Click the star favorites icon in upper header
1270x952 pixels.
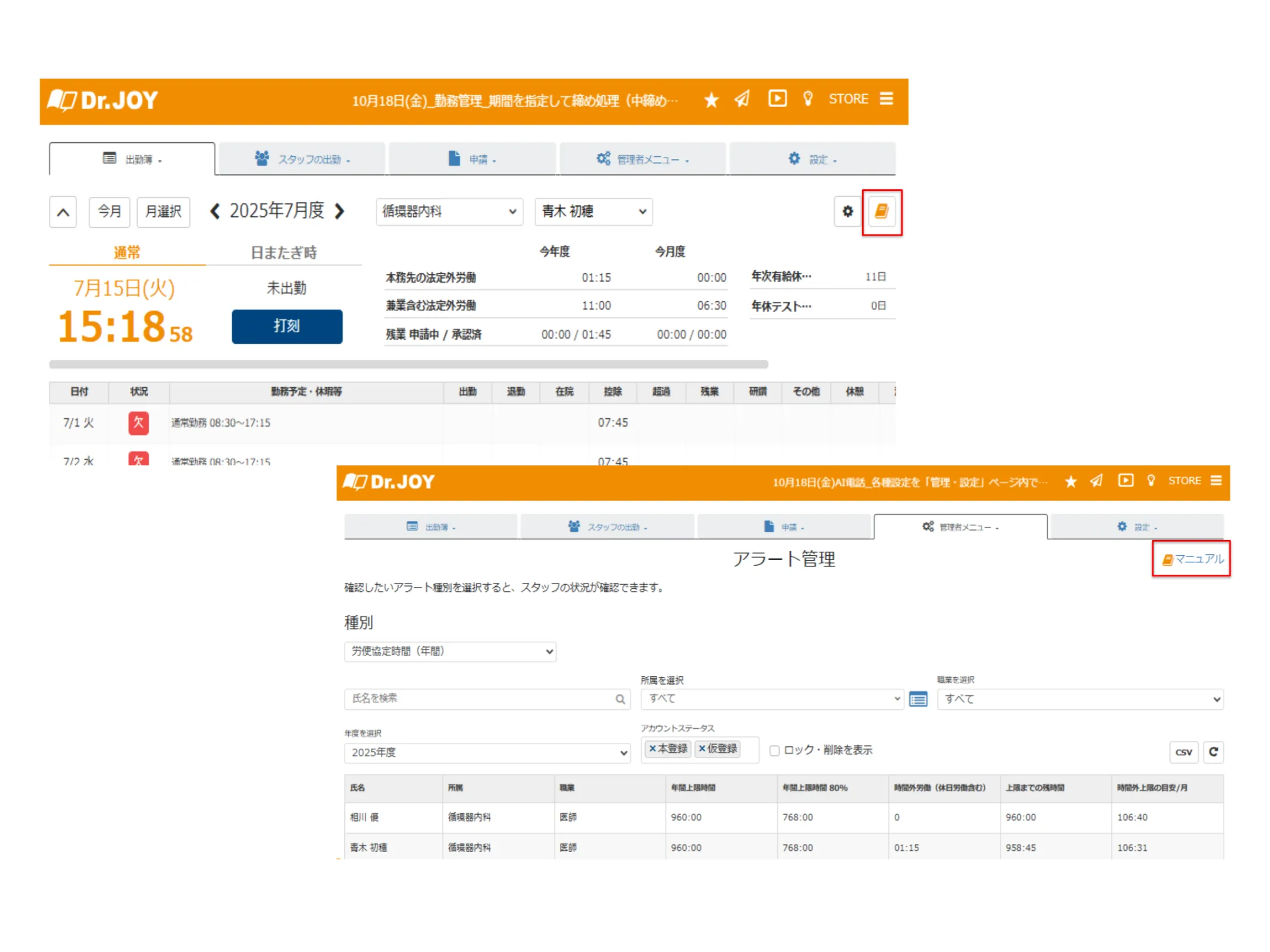point(711,100)
